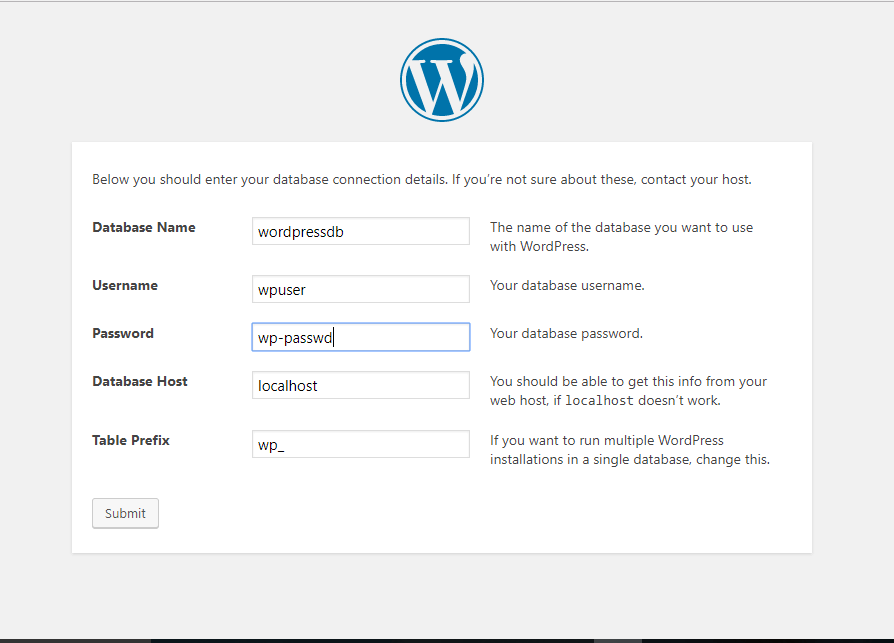
Task: Click the "Table Prefix" label
Action: (131, 441)
